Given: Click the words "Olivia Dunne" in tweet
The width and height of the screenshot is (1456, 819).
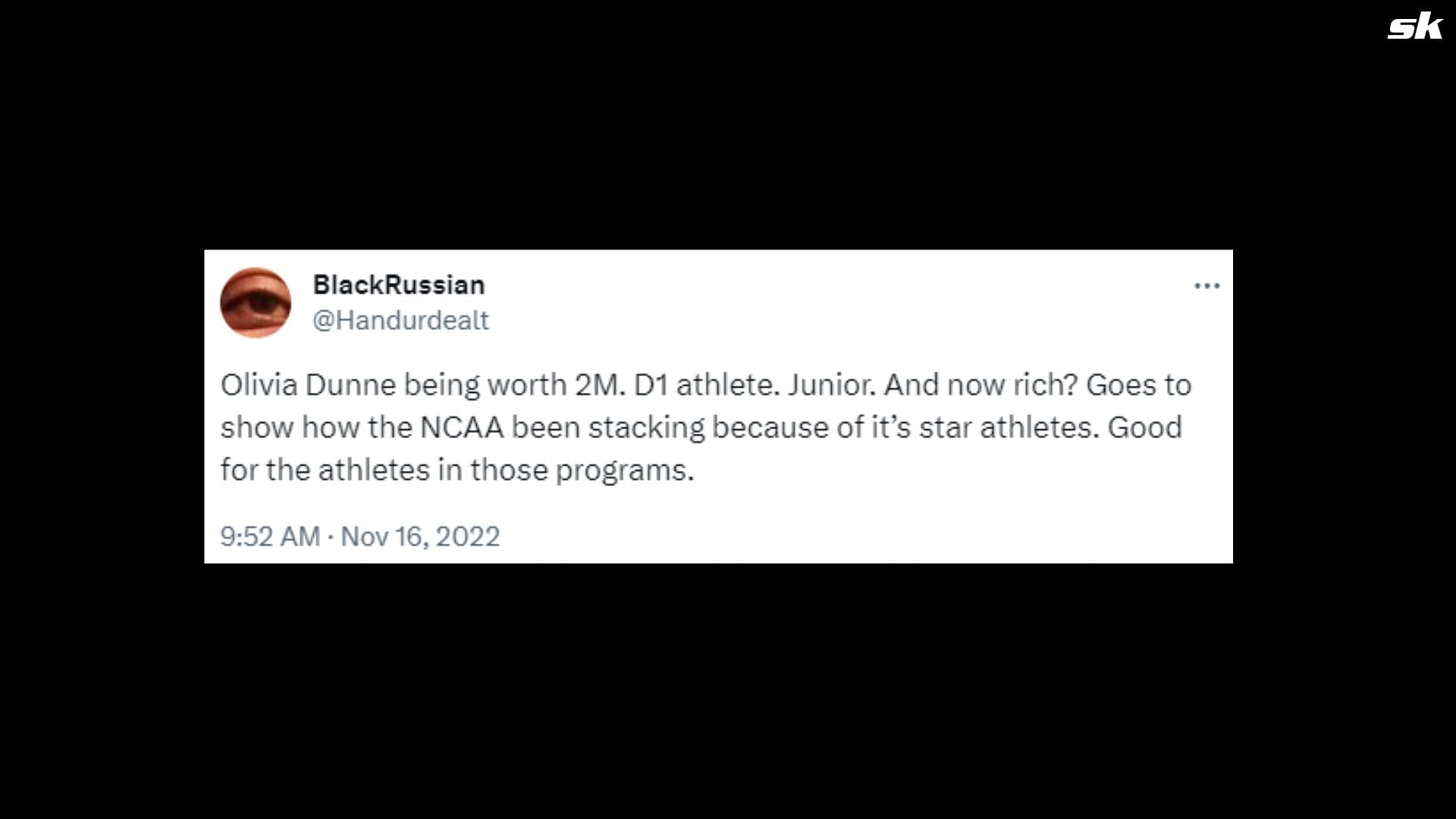Looking at the screenshot, I should 308,385.
